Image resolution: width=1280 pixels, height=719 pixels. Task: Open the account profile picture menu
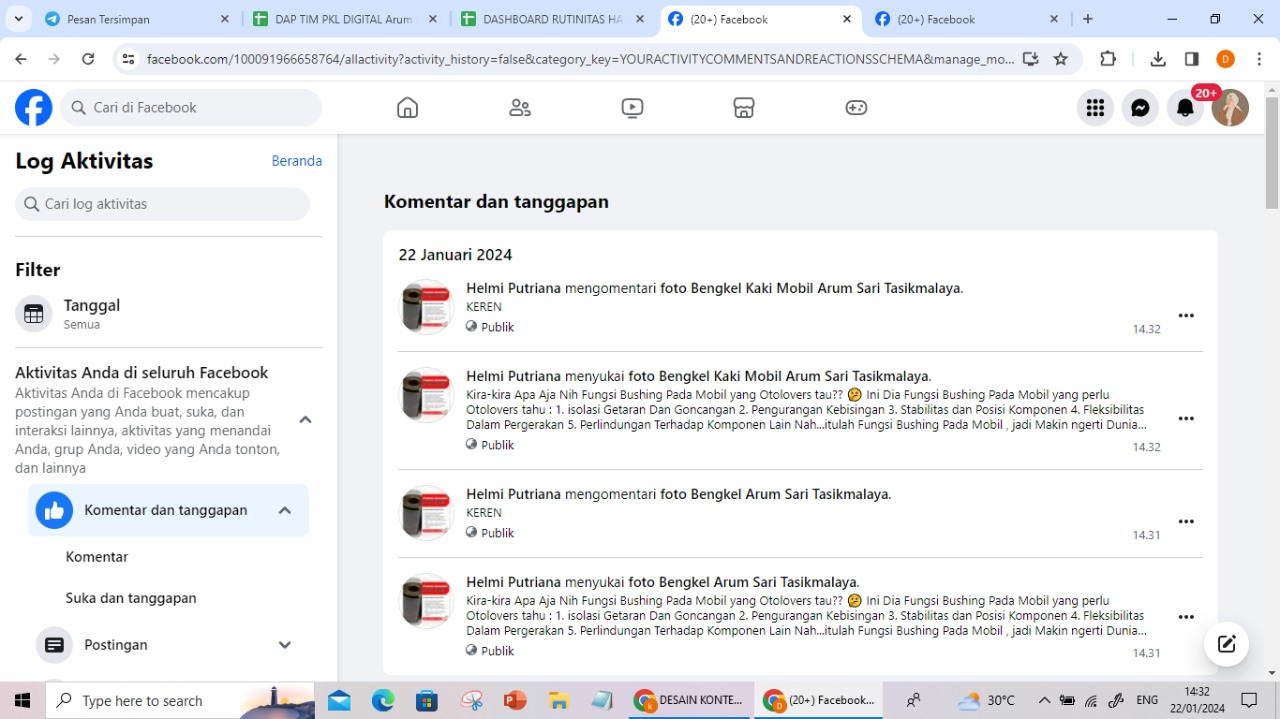[1230, 108]
